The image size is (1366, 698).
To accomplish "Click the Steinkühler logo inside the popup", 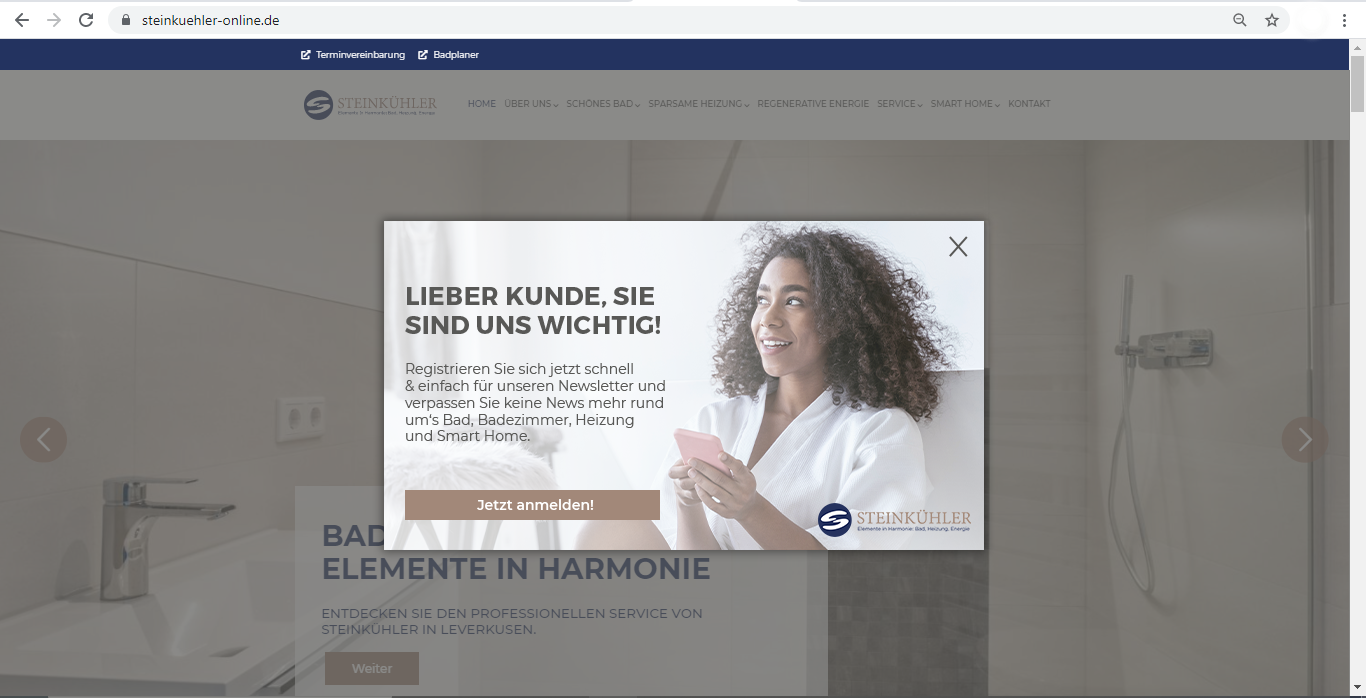I will (x=894, y=520).
